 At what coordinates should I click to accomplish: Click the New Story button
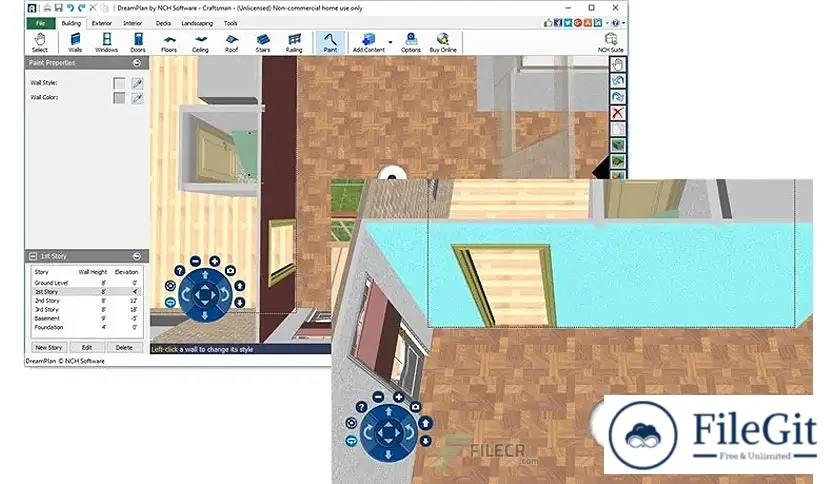coord(49,348)
